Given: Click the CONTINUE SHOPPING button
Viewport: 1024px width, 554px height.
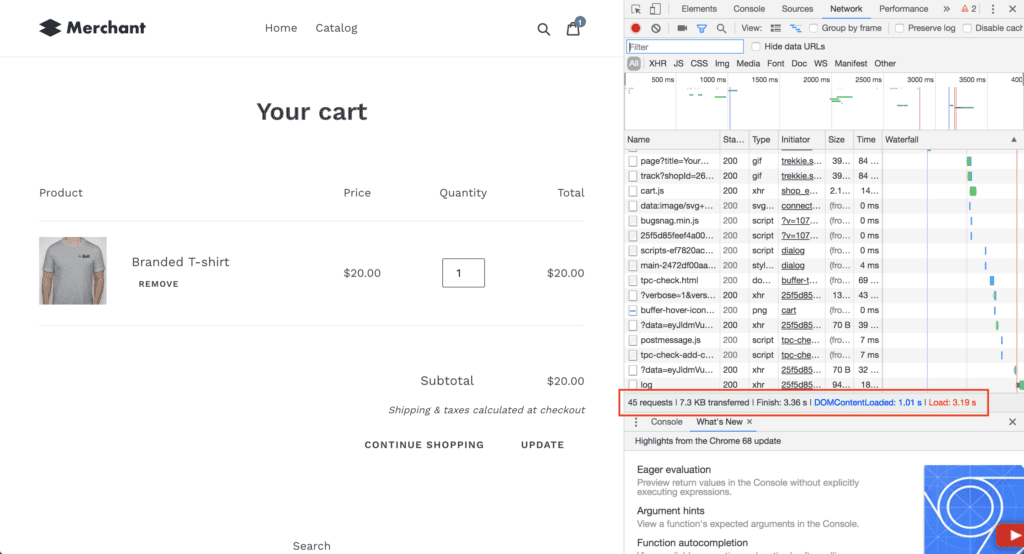Looking at the screenshot, I should (424, 445).
